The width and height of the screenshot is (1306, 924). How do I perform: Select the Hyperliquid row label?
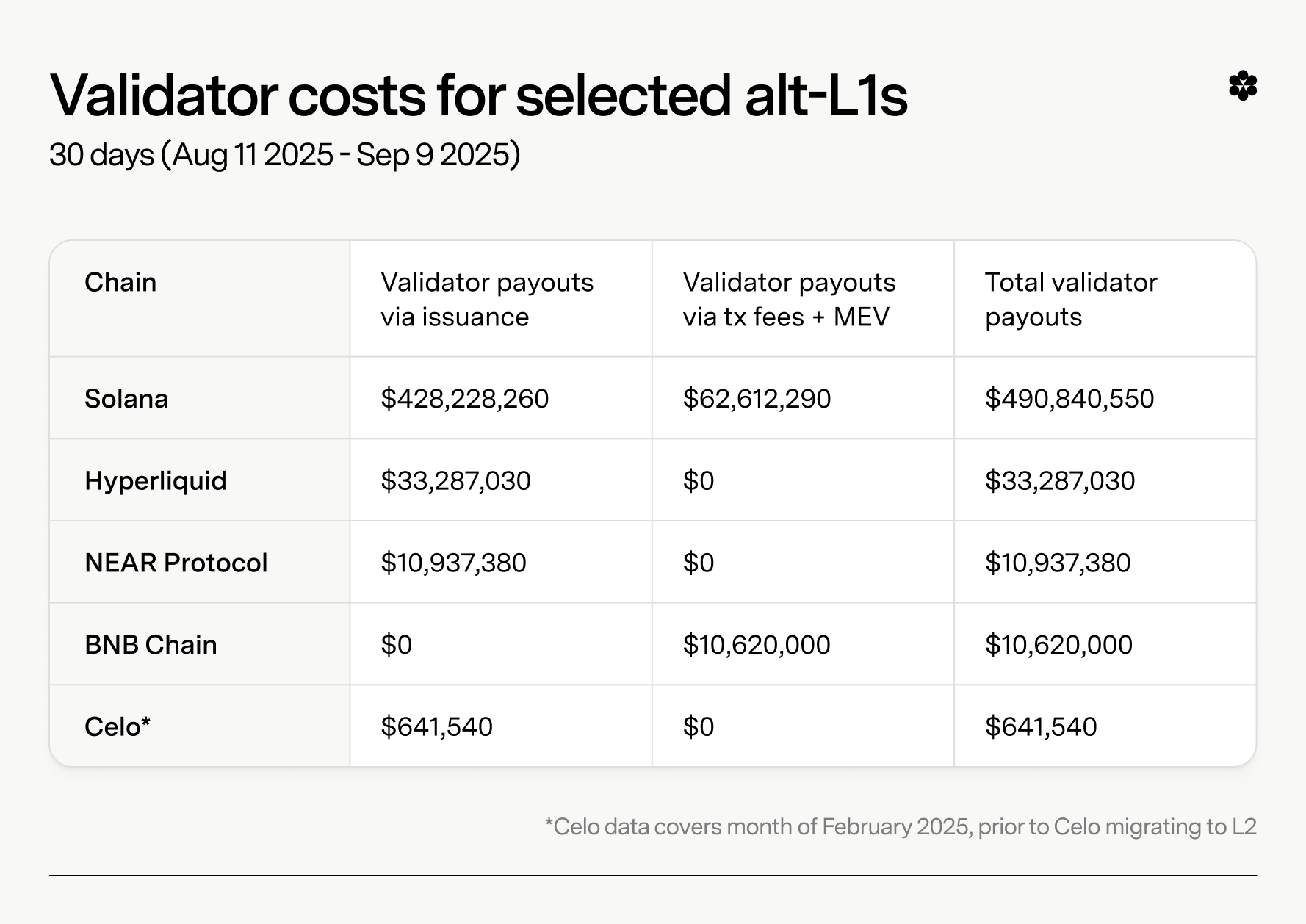[156, 481]
